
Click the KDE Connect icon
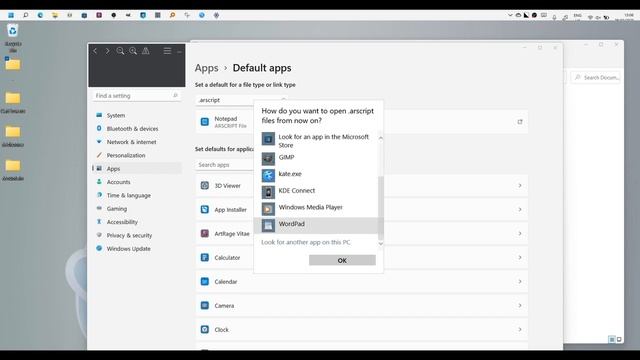(x=268, y=192)
